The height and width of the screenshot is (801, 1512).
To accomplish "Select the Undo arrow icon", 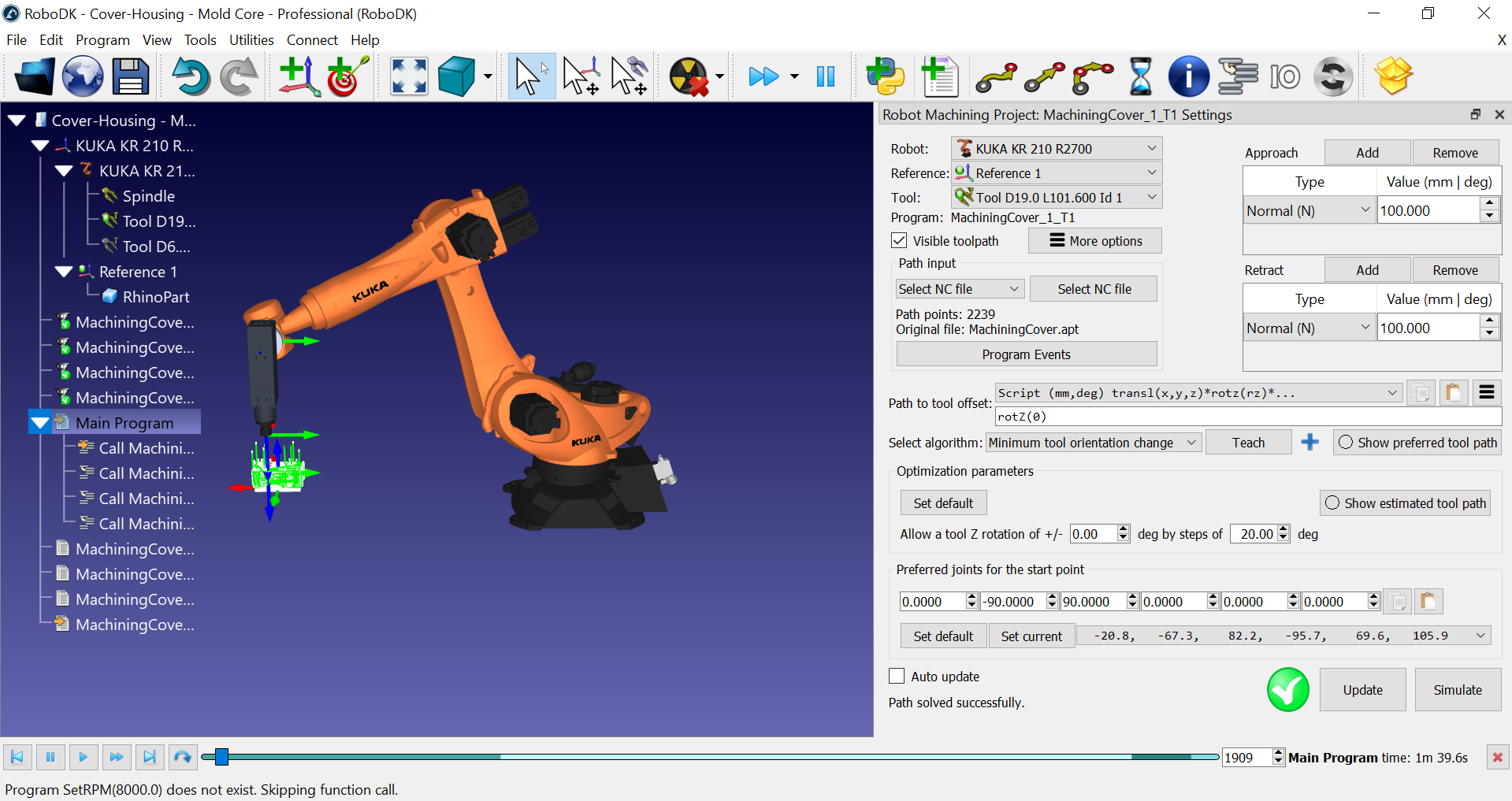I will 191,76.
